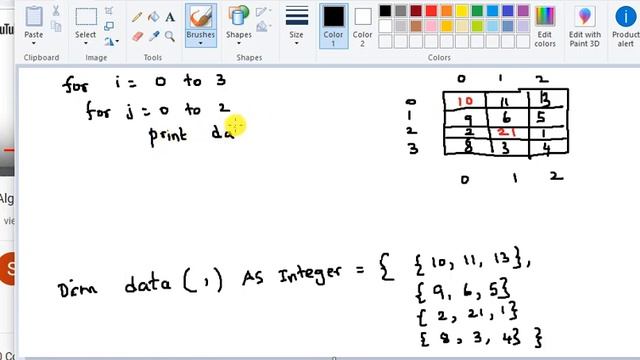Pick the red palette swatch

tap(431, 11)
